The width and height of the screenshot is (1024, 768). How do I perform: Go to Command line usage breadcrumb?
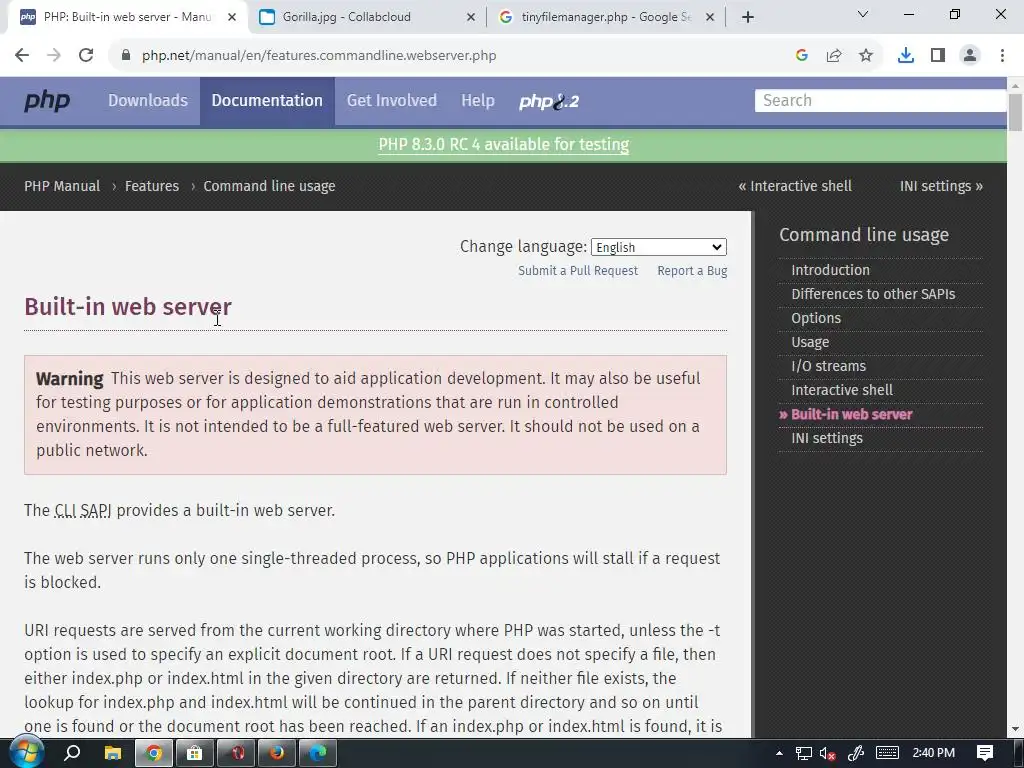click(269, 186)
